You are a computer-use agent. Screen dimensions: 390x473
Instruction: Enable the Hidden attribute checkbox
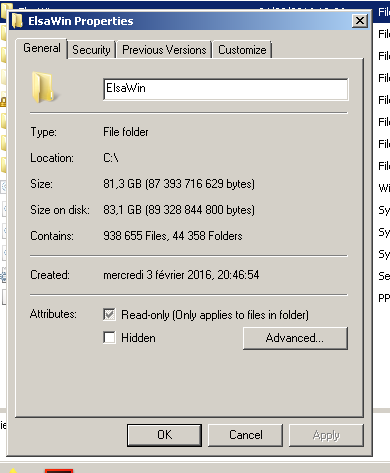(x=109, y=337)
